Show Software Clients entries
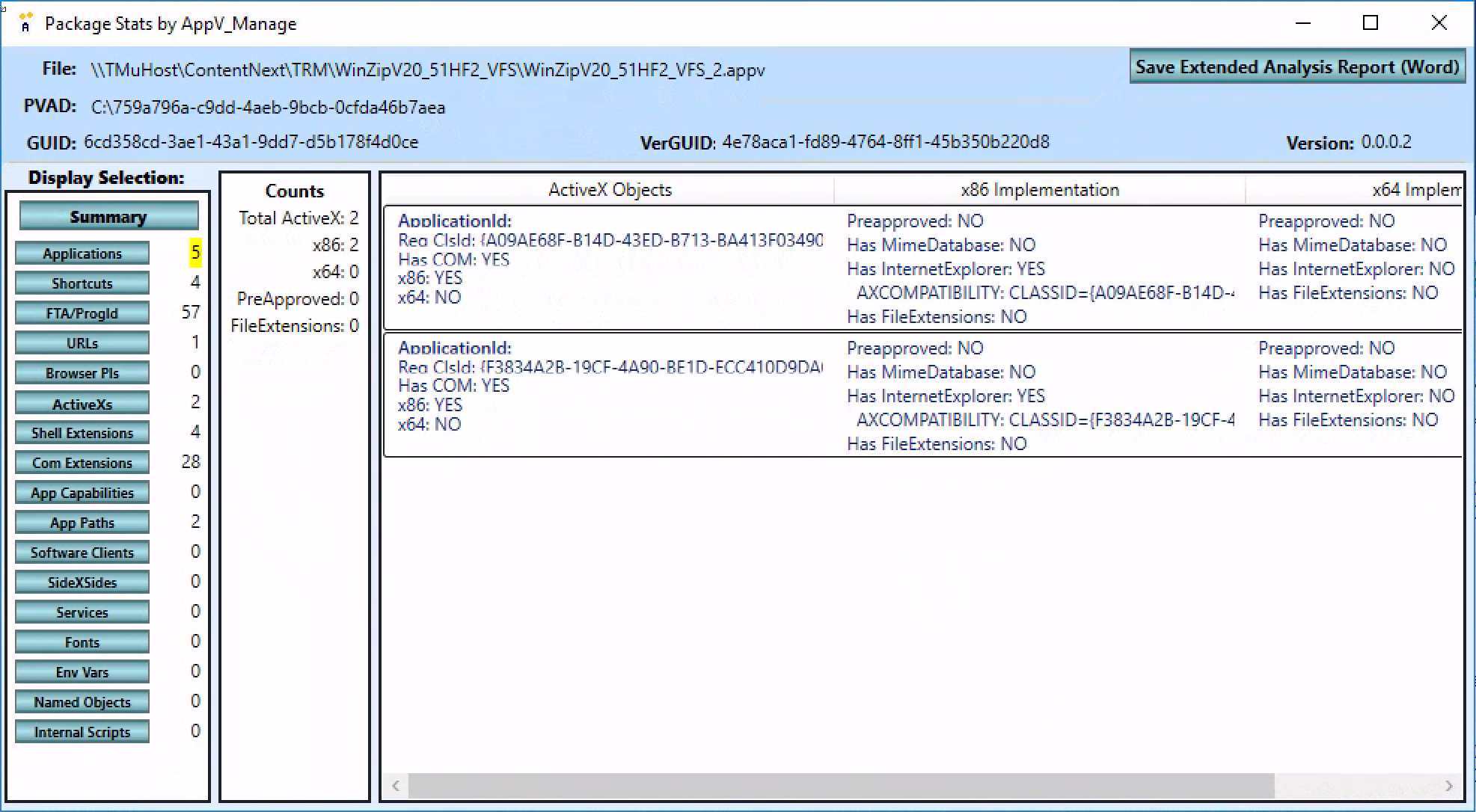Viewport: 1476px width, 812px height. pyautogui.click(x=82, y=553)
